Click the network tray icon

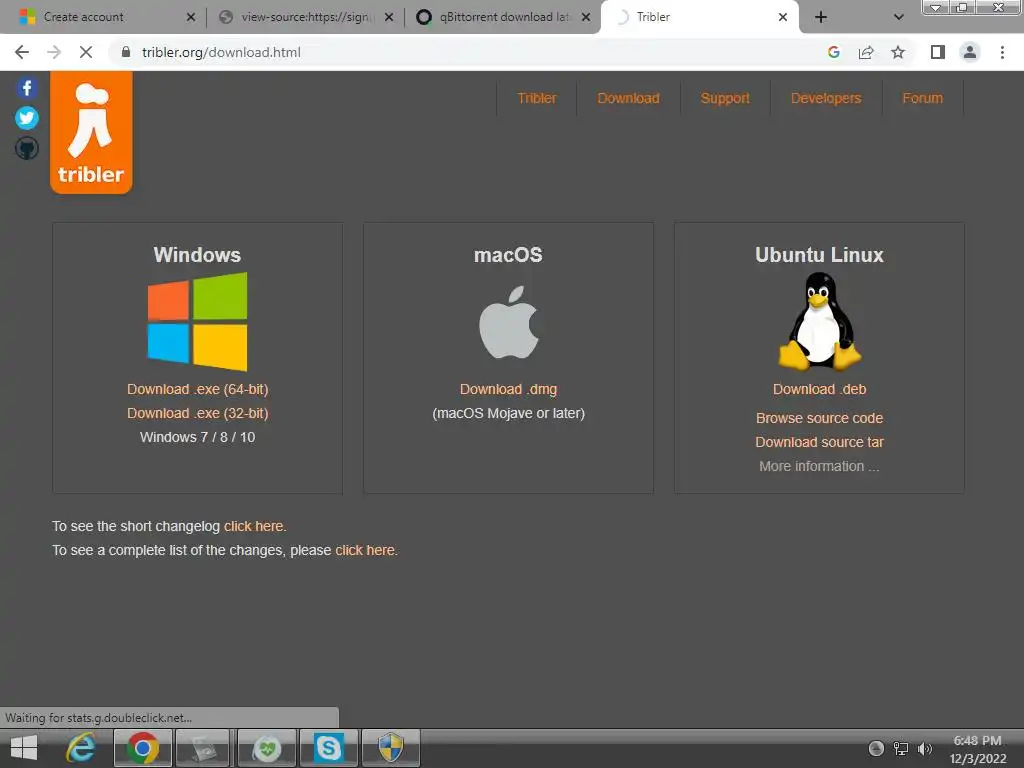pyautogui.click(x=901, y=748)
